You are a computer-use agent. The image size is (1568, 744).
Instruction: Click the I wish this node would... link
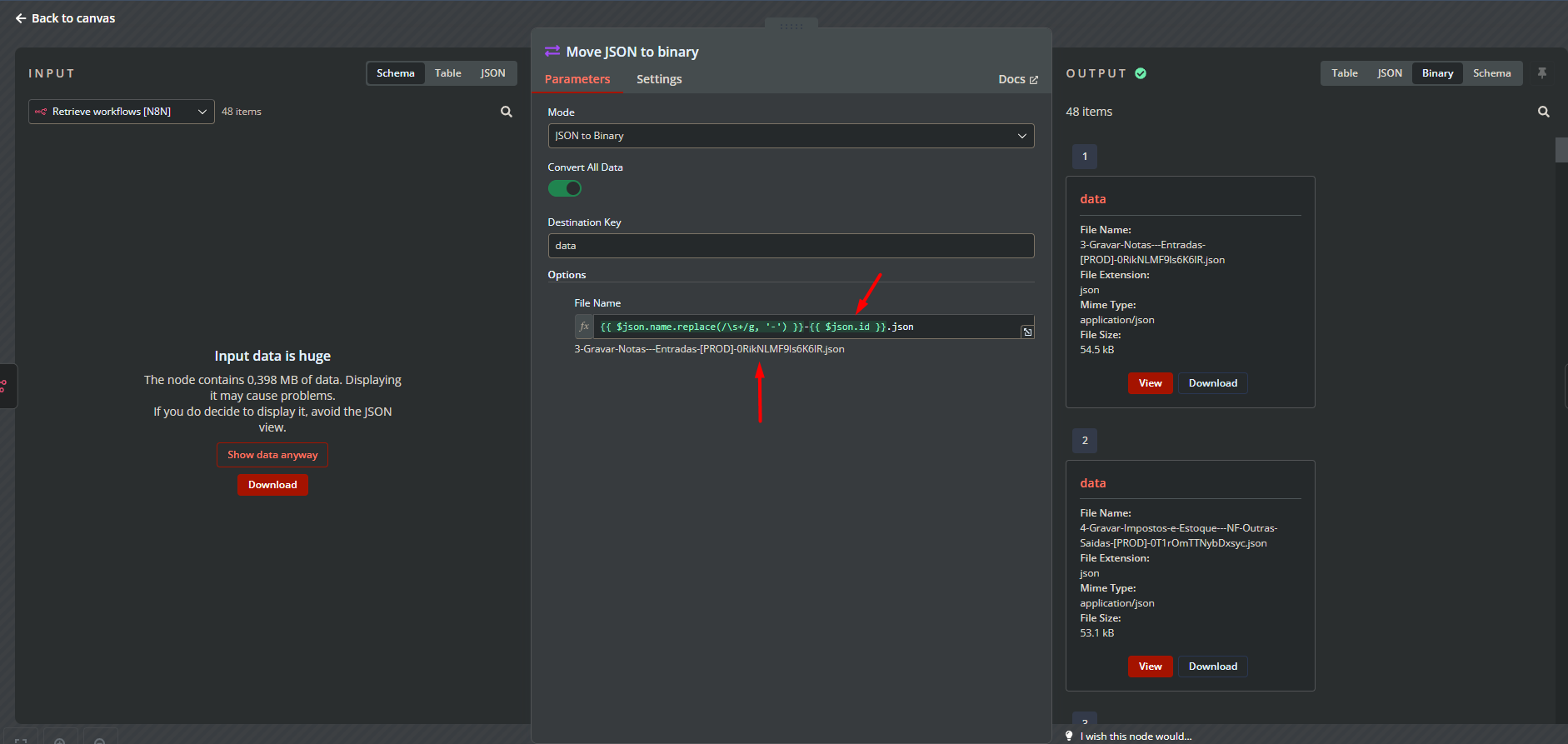tap(1136, 737)
